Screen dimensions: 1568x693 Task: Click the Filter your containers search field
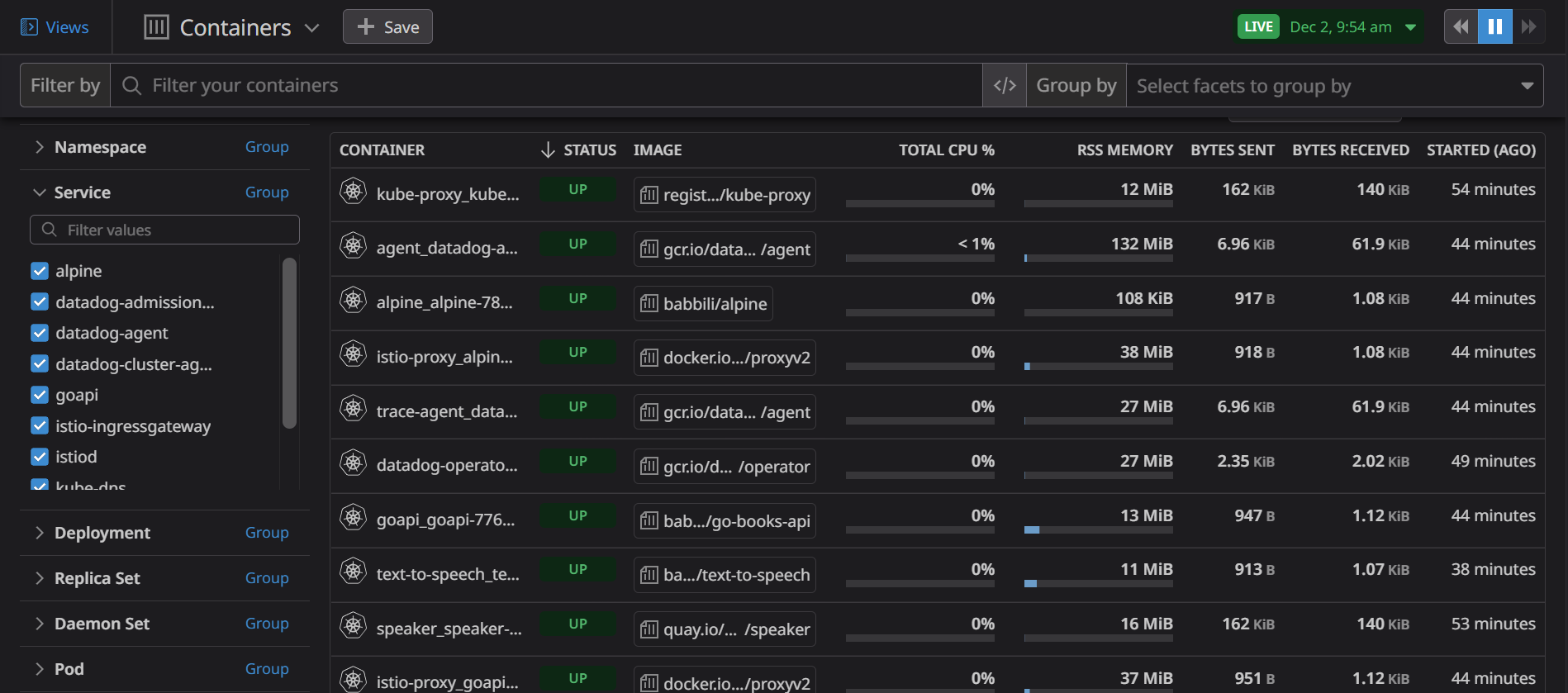click(546, 85)
